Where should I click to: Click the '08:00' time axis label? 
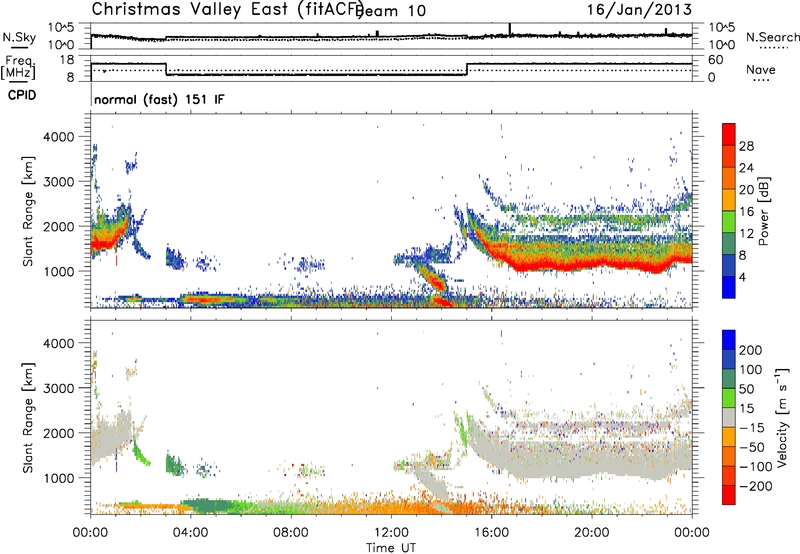point(291,533)
